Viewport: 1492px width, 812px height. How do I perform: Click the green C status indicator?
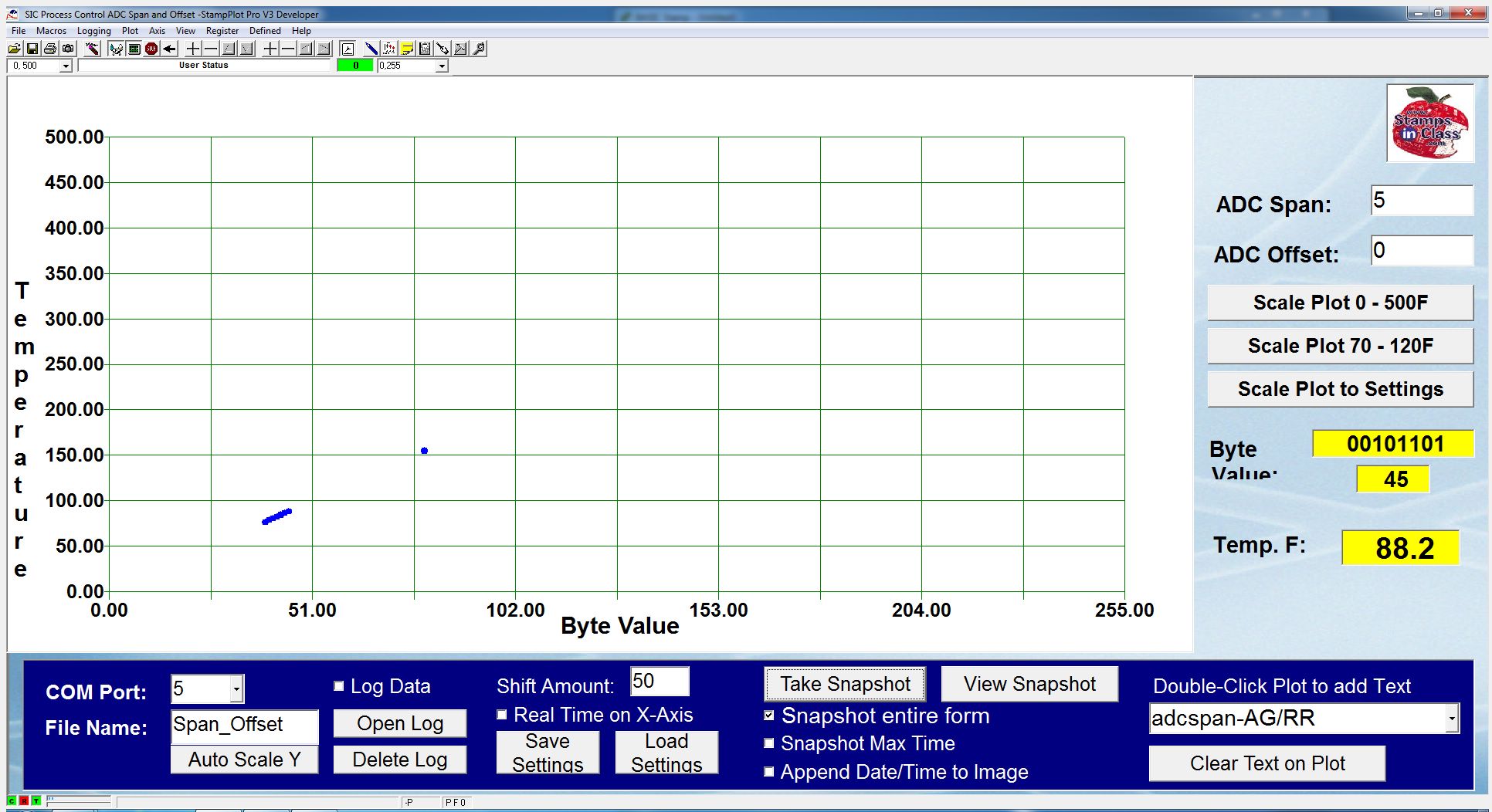point(12,801)
